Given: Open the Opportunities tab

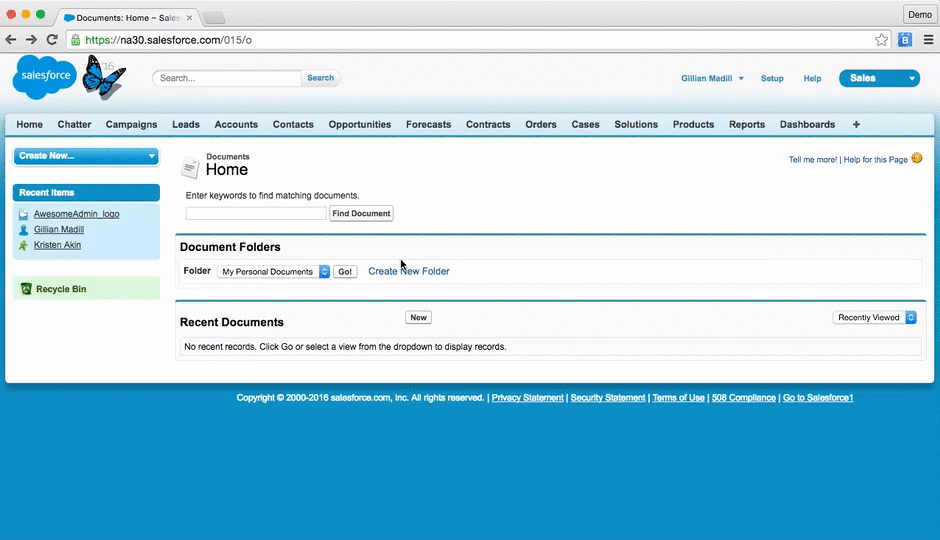Looking at the screenshot, I should pos(360,125).
